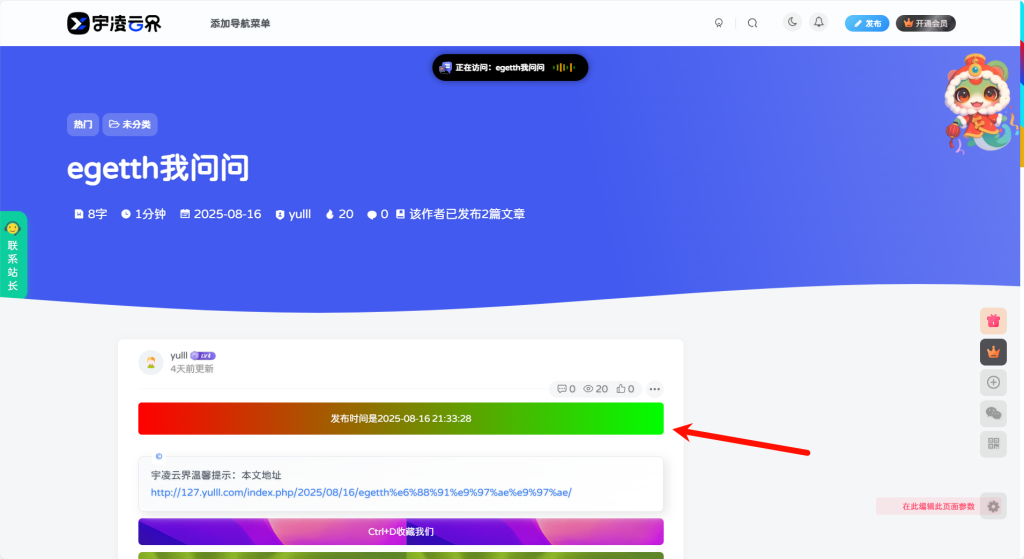Image resolution: width=1024 pixels, height=559 pixels.
Task: Click 宇凌云界温馨提示：本文地址 text
Action: [216, 475]
